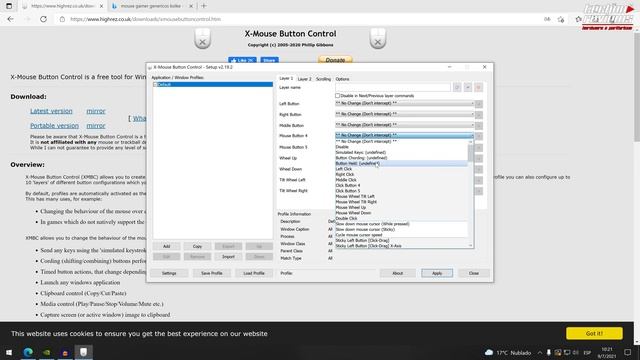Open the gear settings button for Middle Button
This screenshot has width=640, height=360.
(x=479, y=126)
